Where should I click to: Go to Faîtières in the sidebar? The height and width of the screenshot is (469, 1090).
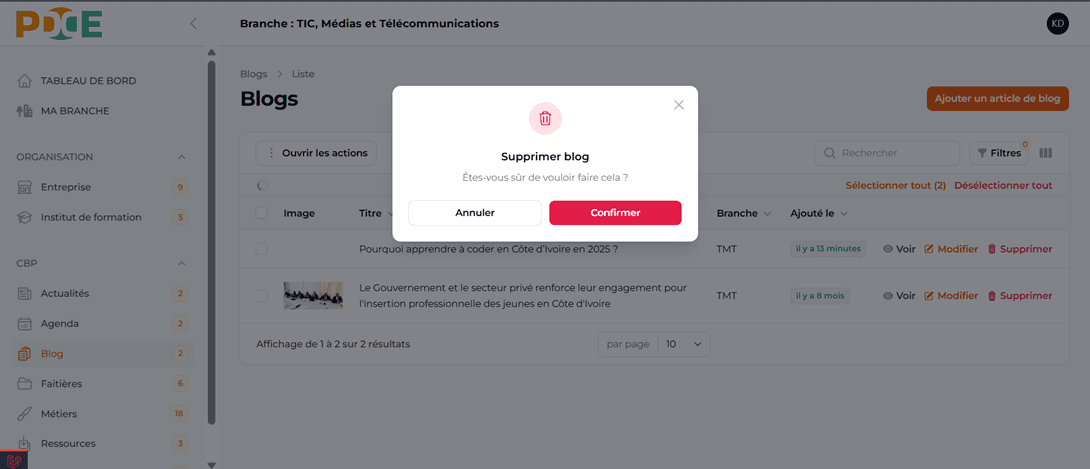61,384
